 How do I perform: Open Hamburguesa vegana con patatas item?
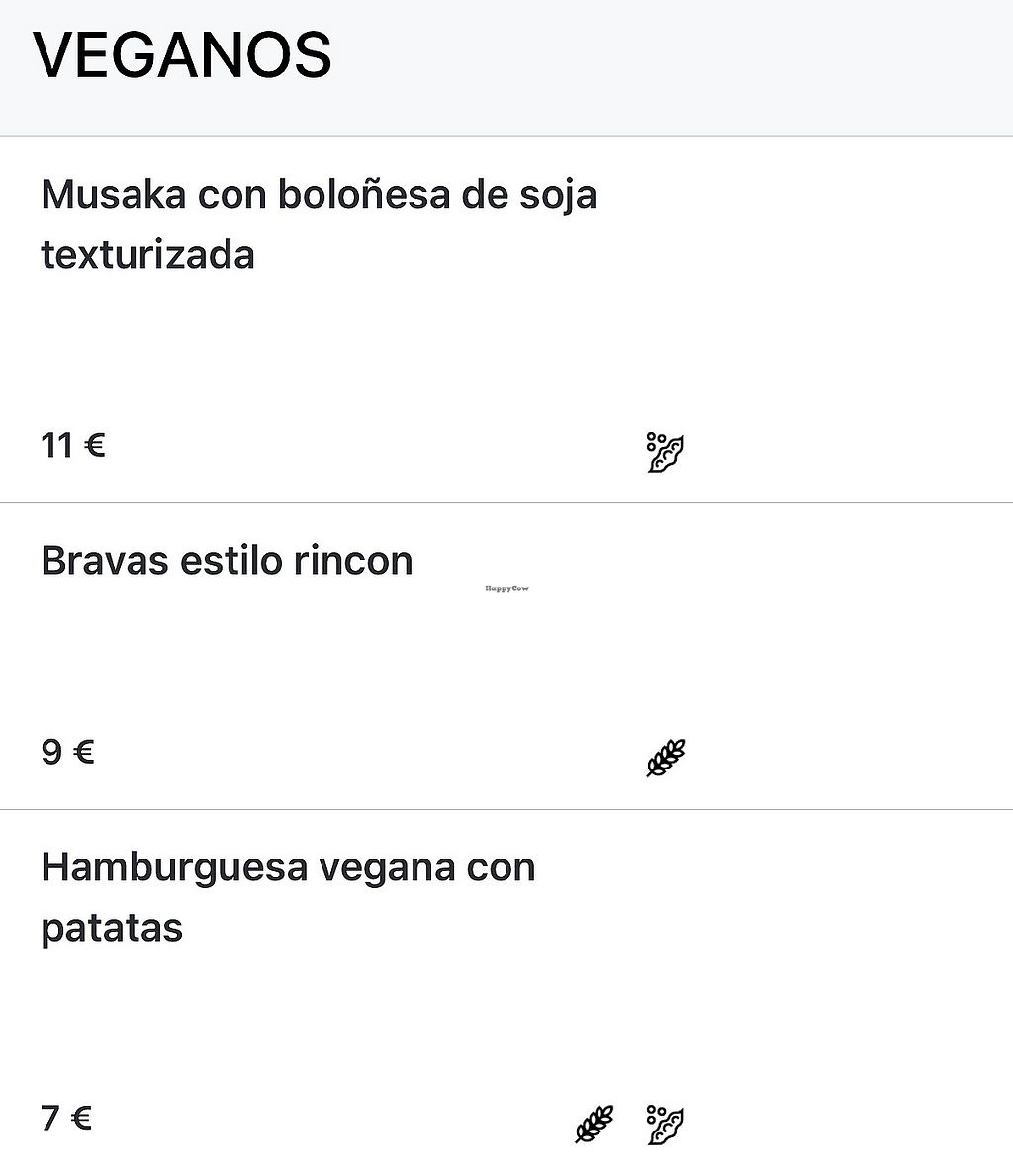pos(288,897)
